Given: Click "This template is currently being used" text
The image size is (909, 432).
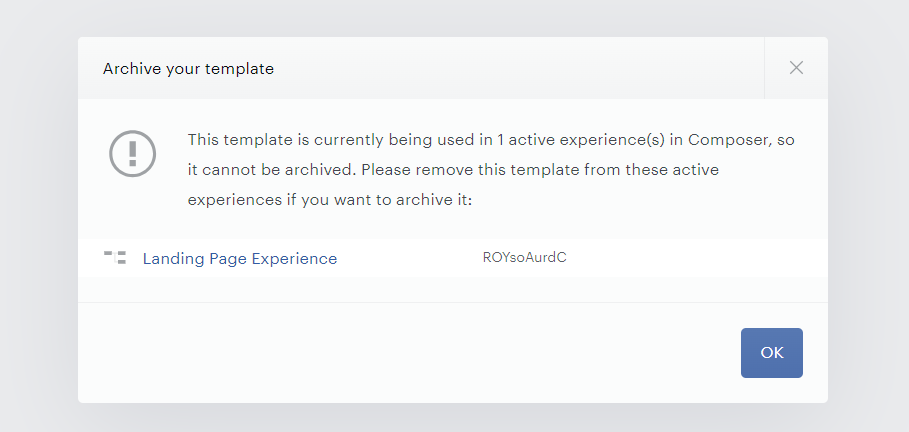Looking at the screenshot, I should tap(340, 140).
